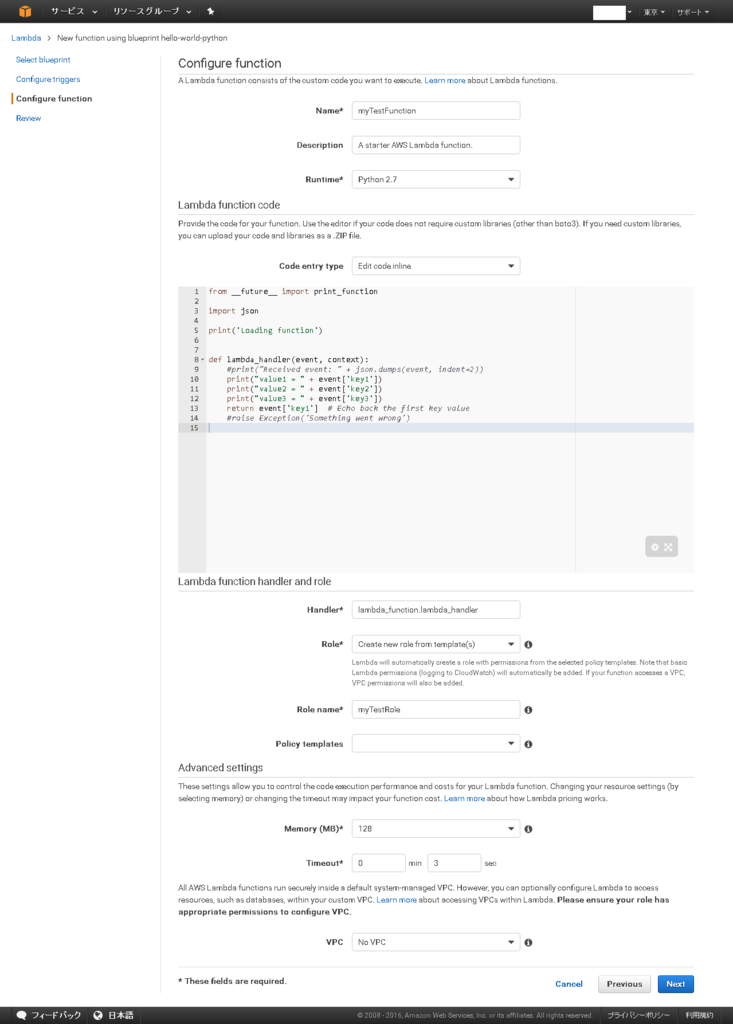Screen dimensions: 733x1024
Task: Click the Previous button
Action: tap(624, 984)
